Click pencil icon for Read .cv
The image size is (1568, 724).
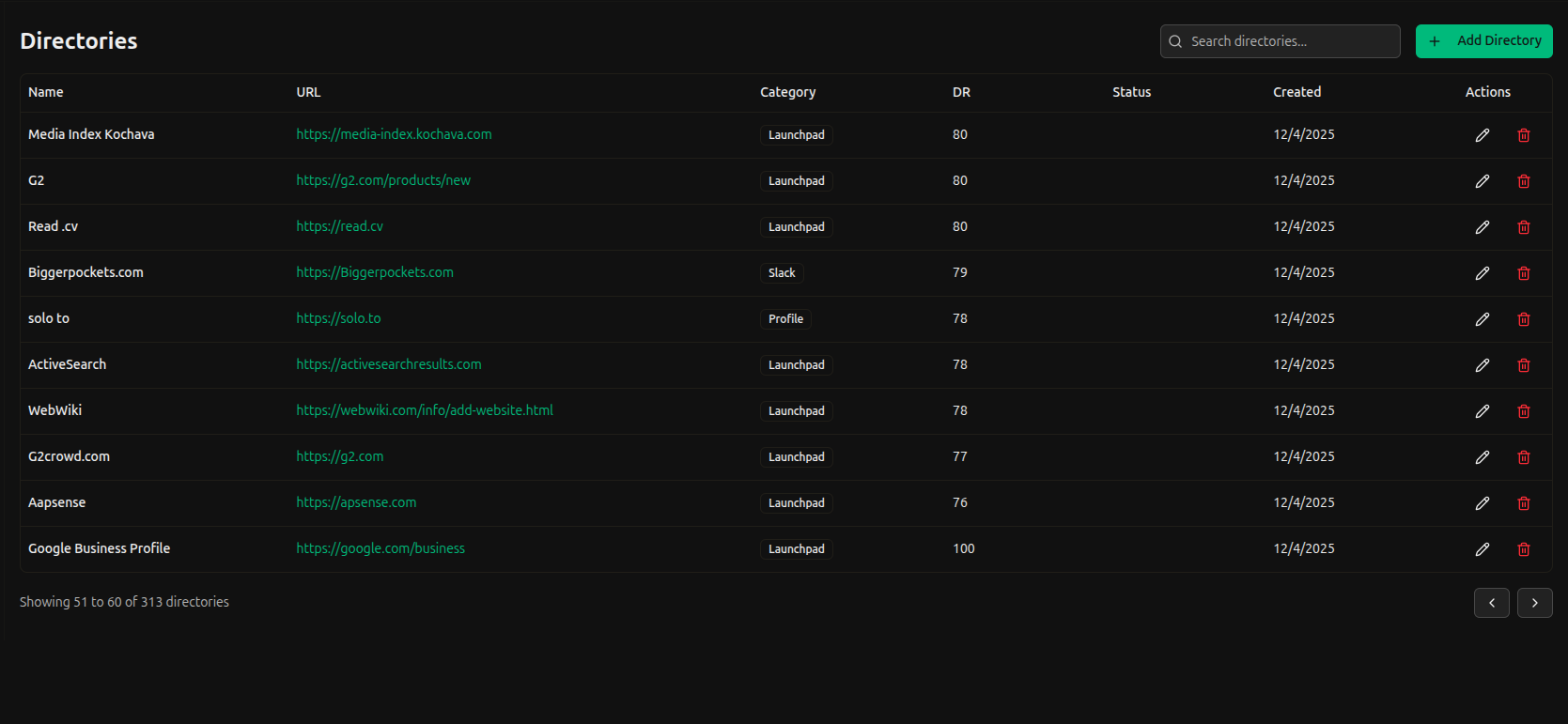[1482, 227]
